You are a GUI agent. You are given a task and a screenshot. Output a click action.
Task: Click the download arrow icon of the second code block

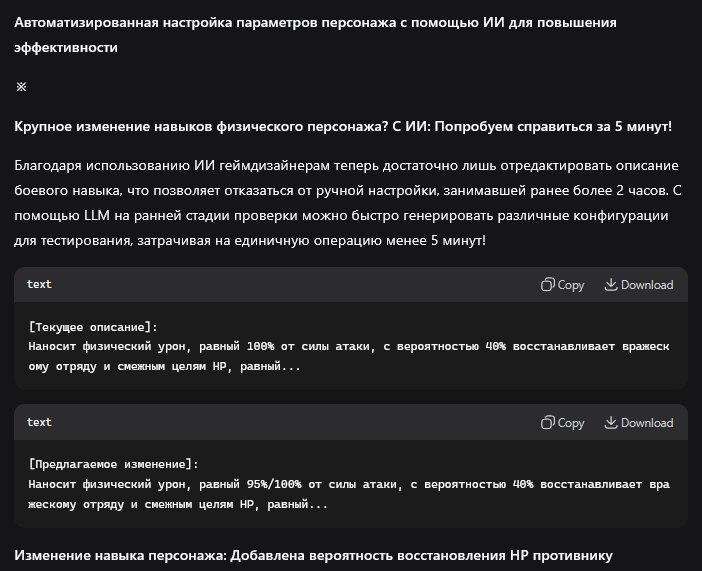(611, 422)
